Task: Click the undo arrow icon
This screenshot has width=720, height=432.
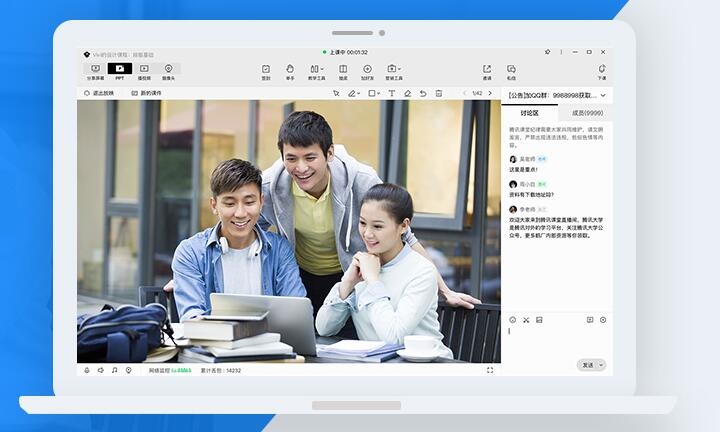Action: (x=423, y=93)
